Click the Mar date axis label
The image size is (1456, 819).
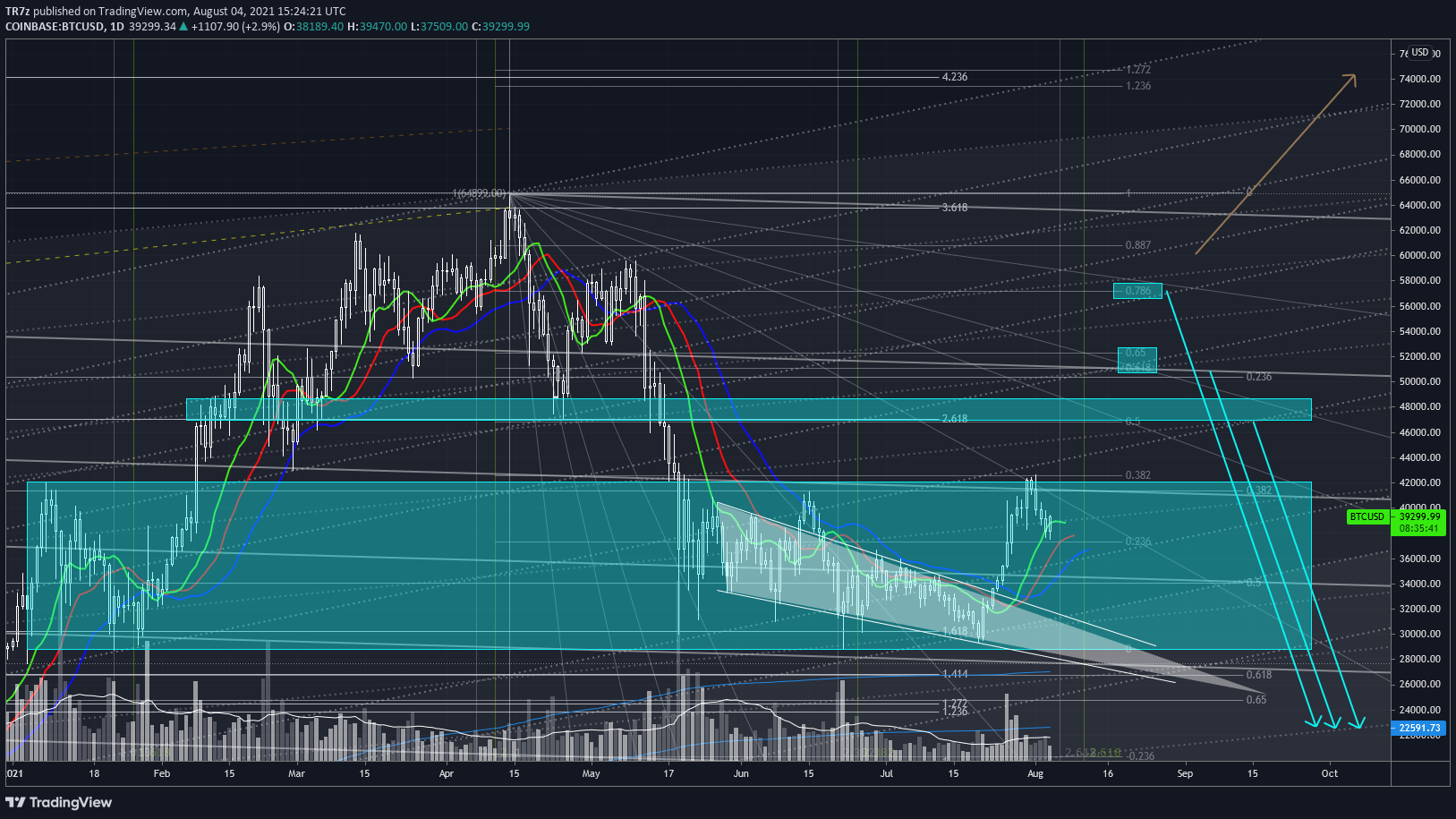pyautogui.click(x=296, y=773)
